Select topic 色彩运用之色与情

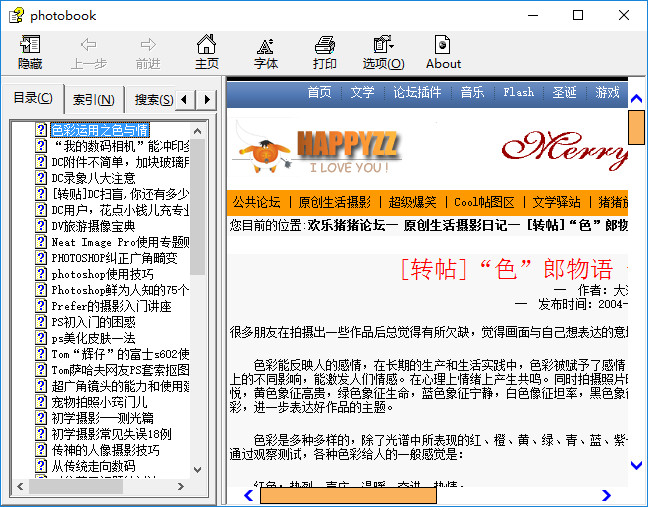coord(100,130)
